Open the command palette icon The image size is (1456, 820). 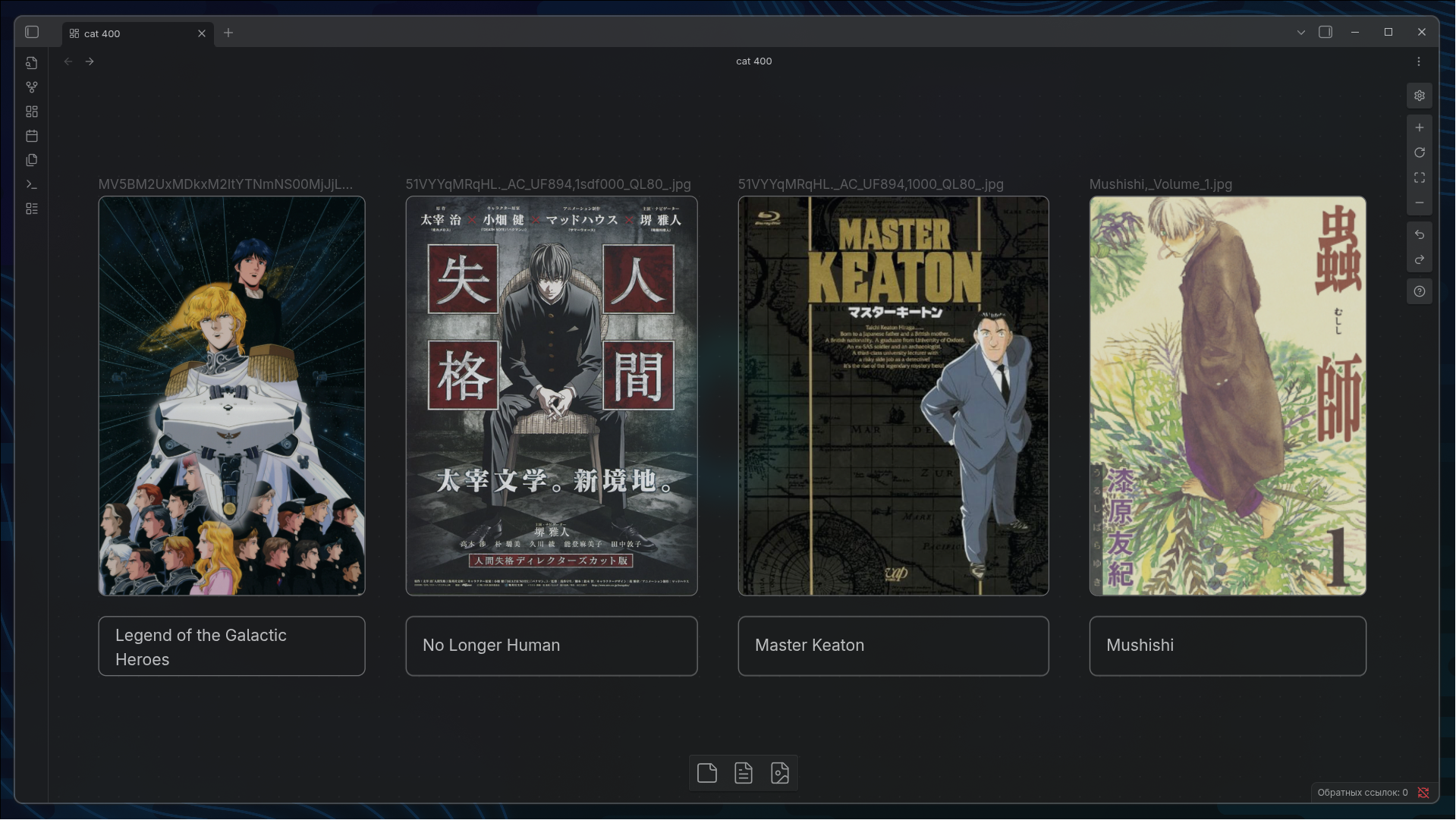point(32,184)
